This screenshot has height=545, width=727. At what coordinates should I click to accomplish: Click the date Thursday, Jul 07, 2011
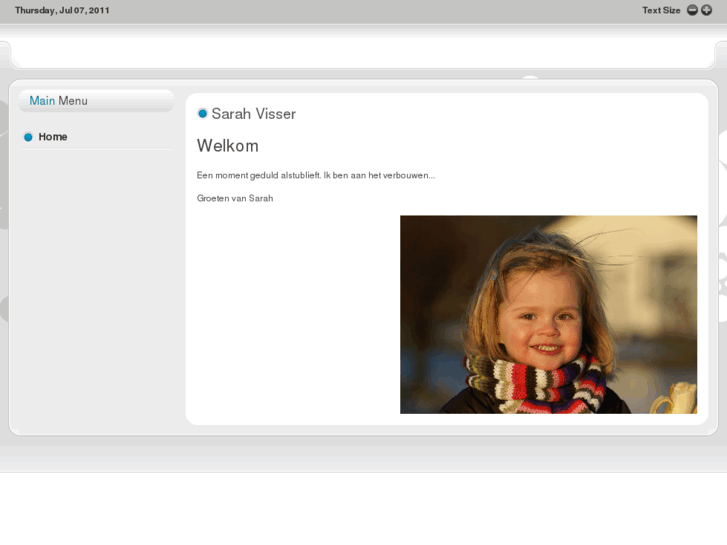[62, 10]
